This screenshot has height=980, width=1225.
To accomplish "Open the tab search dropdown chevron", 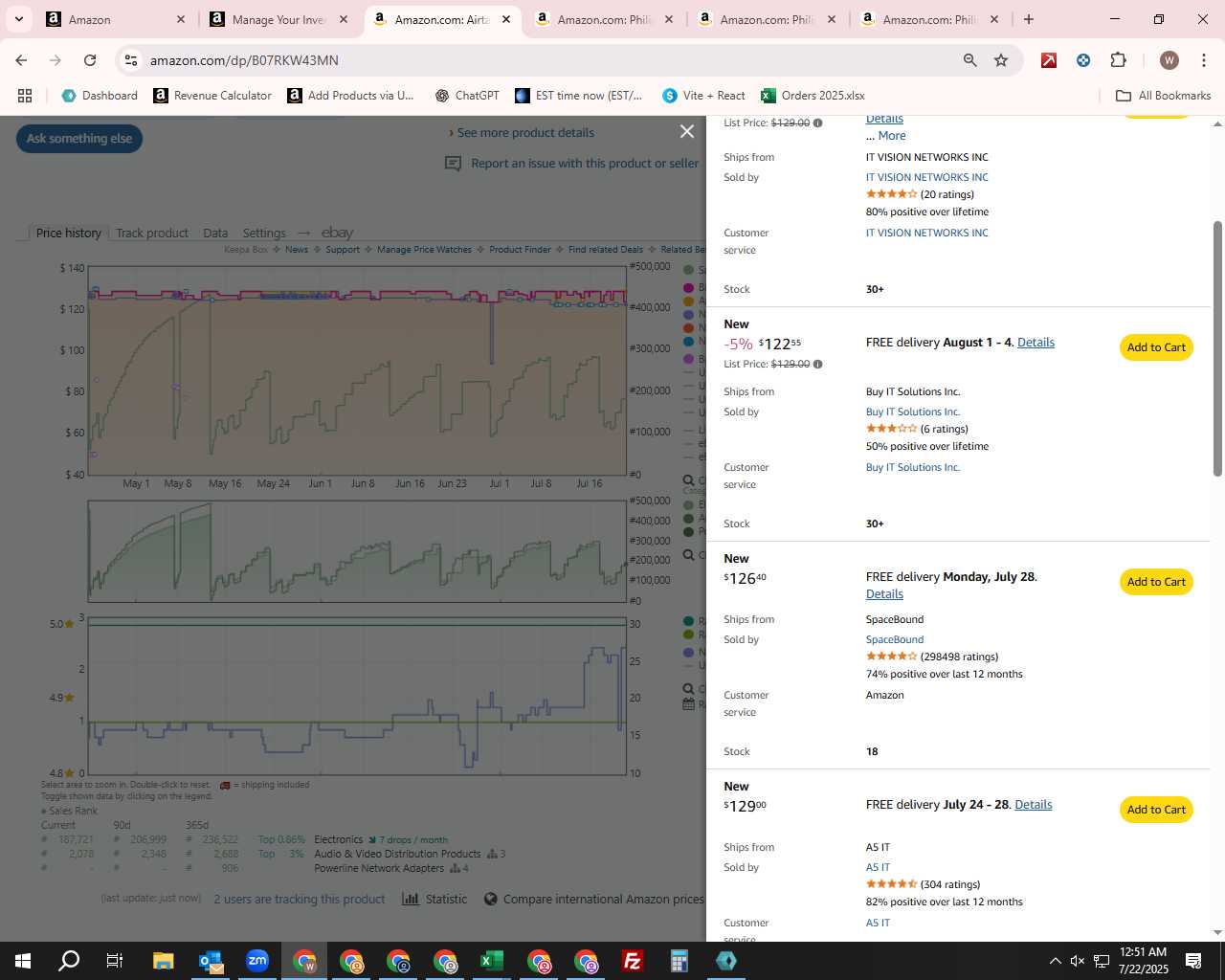I will coord(19,19).
